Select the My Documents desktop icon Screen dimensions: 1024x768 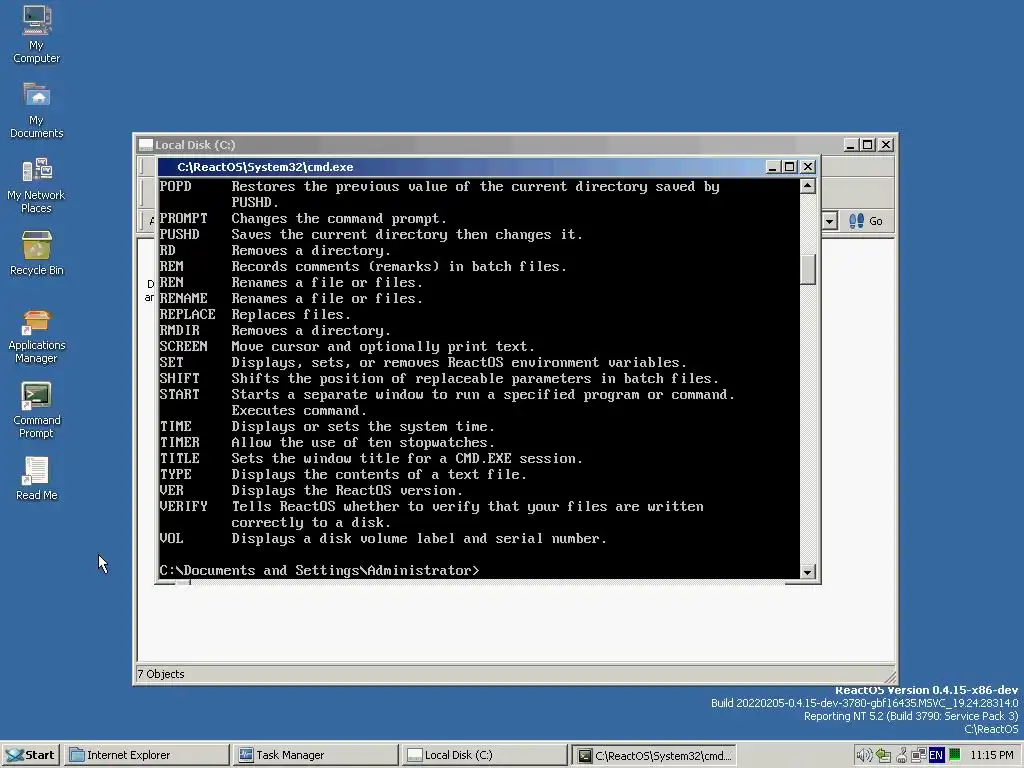point(37,110)
